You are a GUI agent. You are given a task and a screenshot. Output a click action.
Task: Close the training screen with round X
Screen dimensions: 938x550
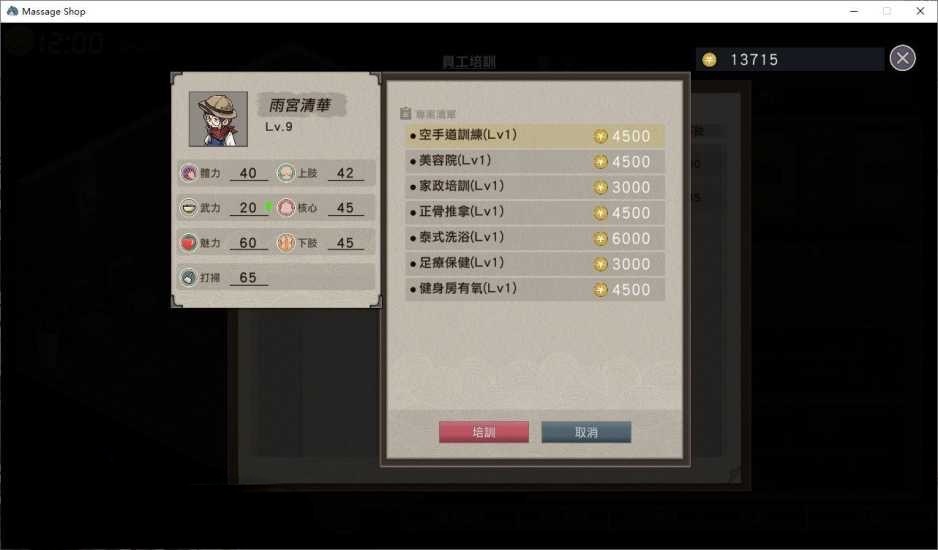click(x=902, y=58)
